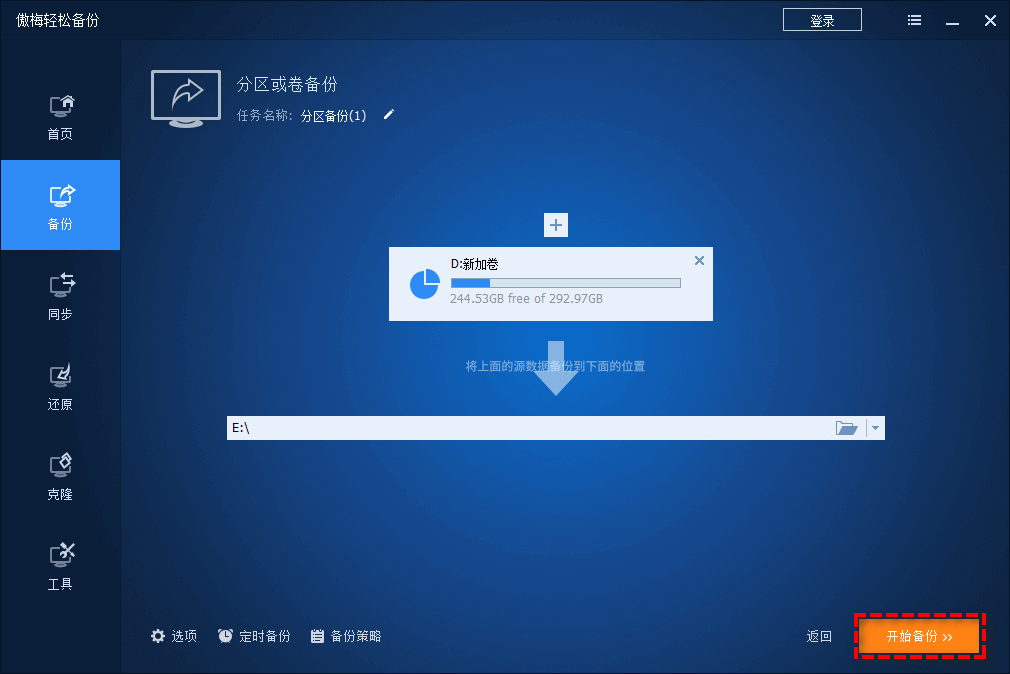The image size is (1010, 674).
Task: Click the 分区或卷备份 monitor icon
Action: [186, 99]
